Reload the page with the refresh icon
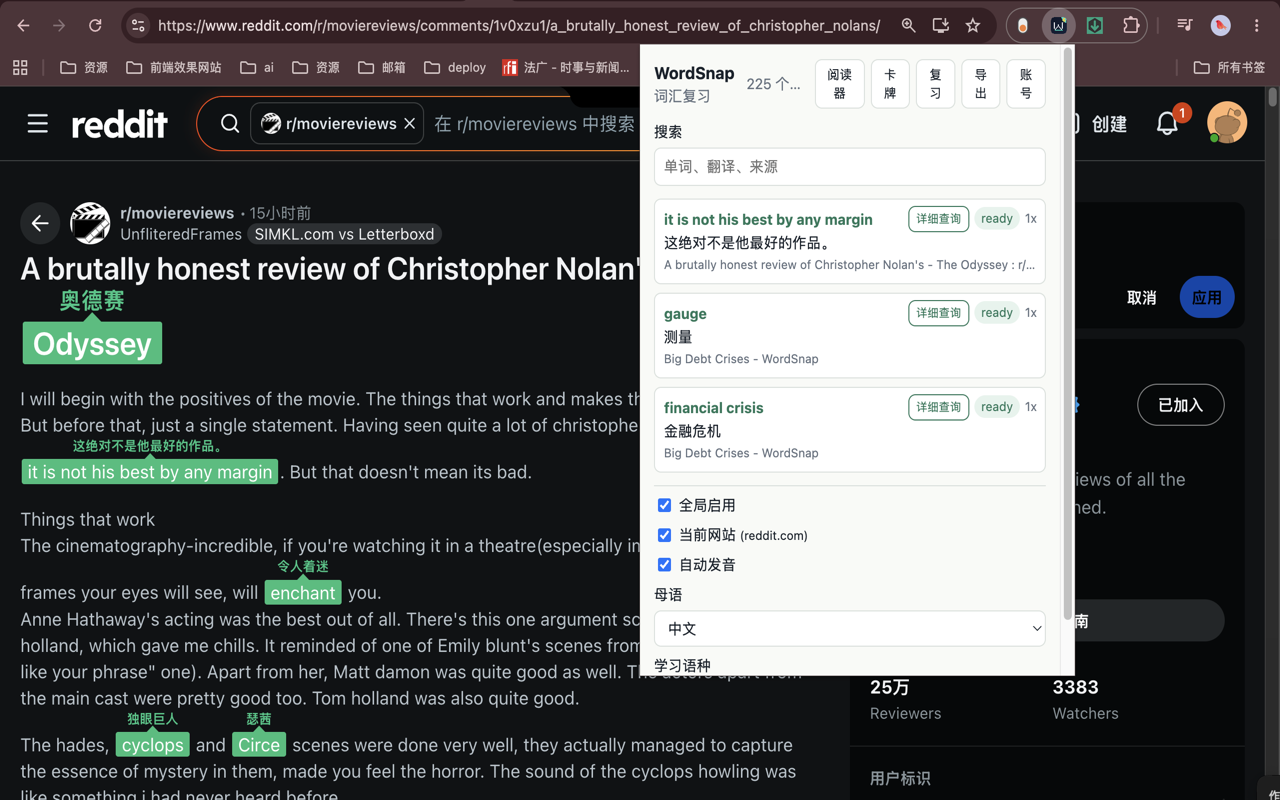The image size is (1280, 800). (x=95, y=25)
